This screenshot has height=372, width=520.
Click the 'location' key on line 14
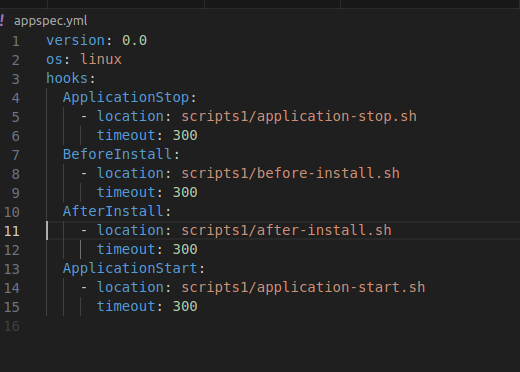coord(130,288)
